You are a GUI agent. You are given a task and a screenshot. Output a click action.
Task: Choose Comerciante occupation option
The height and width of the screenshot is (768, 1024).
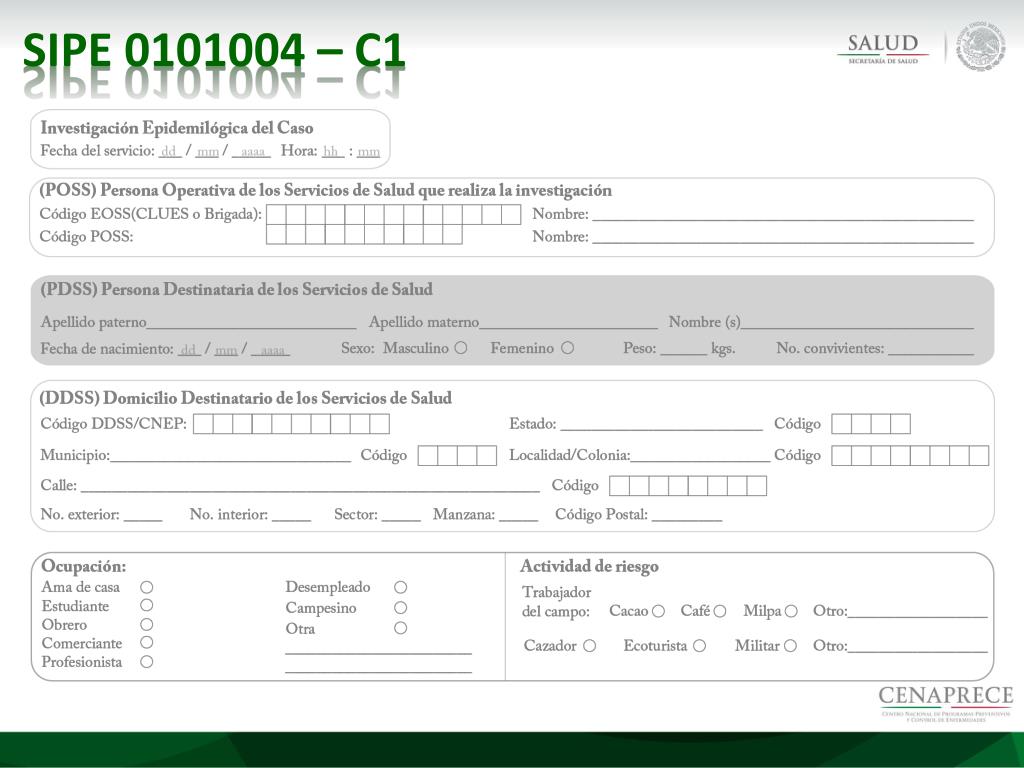(x=147, y=643)
